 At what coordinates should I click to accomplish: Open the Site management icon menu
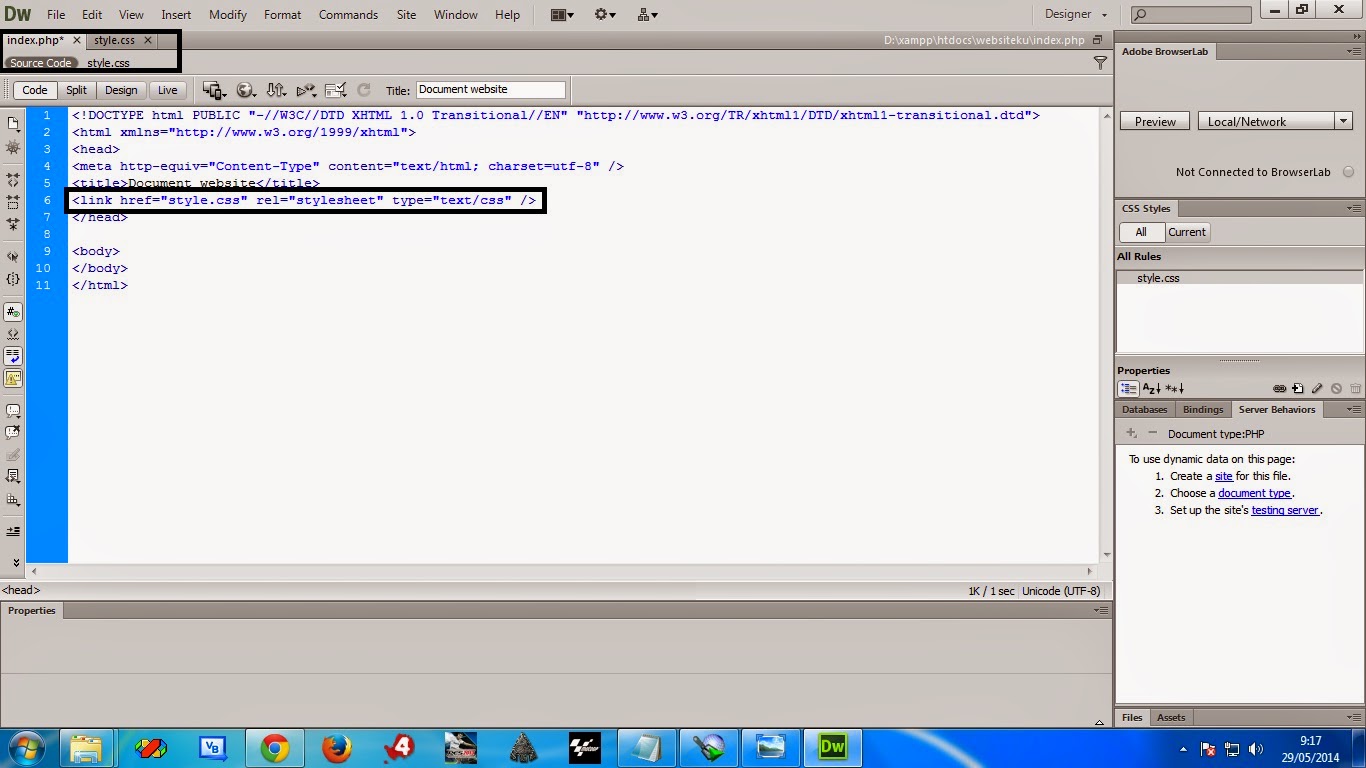pyautogui.click(x=647, y=15)
